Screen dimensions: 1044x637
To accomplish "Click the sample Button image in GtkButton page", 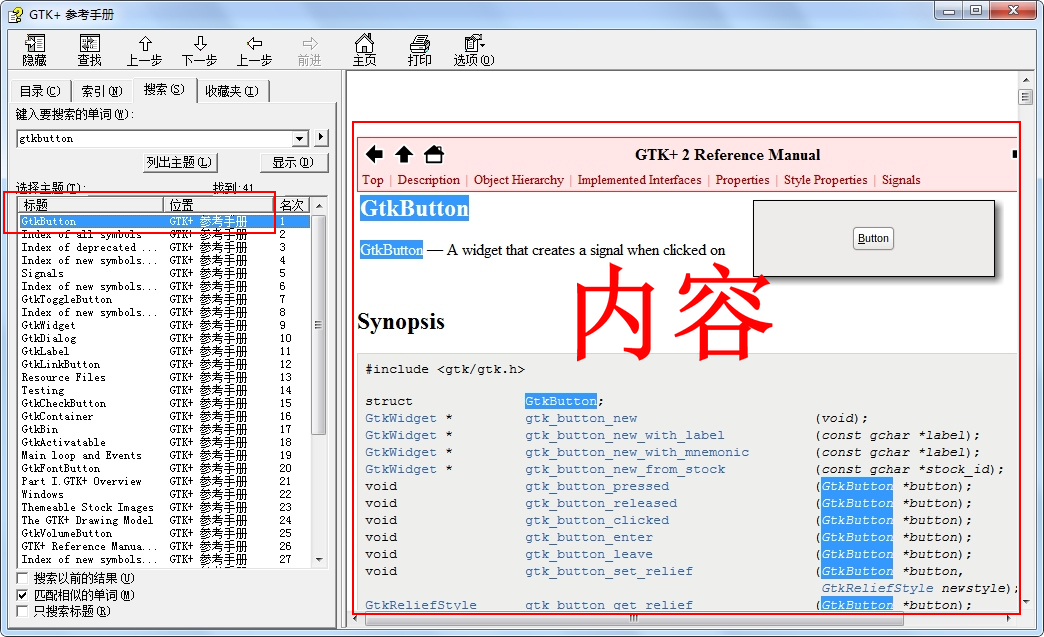I will 873,238.
